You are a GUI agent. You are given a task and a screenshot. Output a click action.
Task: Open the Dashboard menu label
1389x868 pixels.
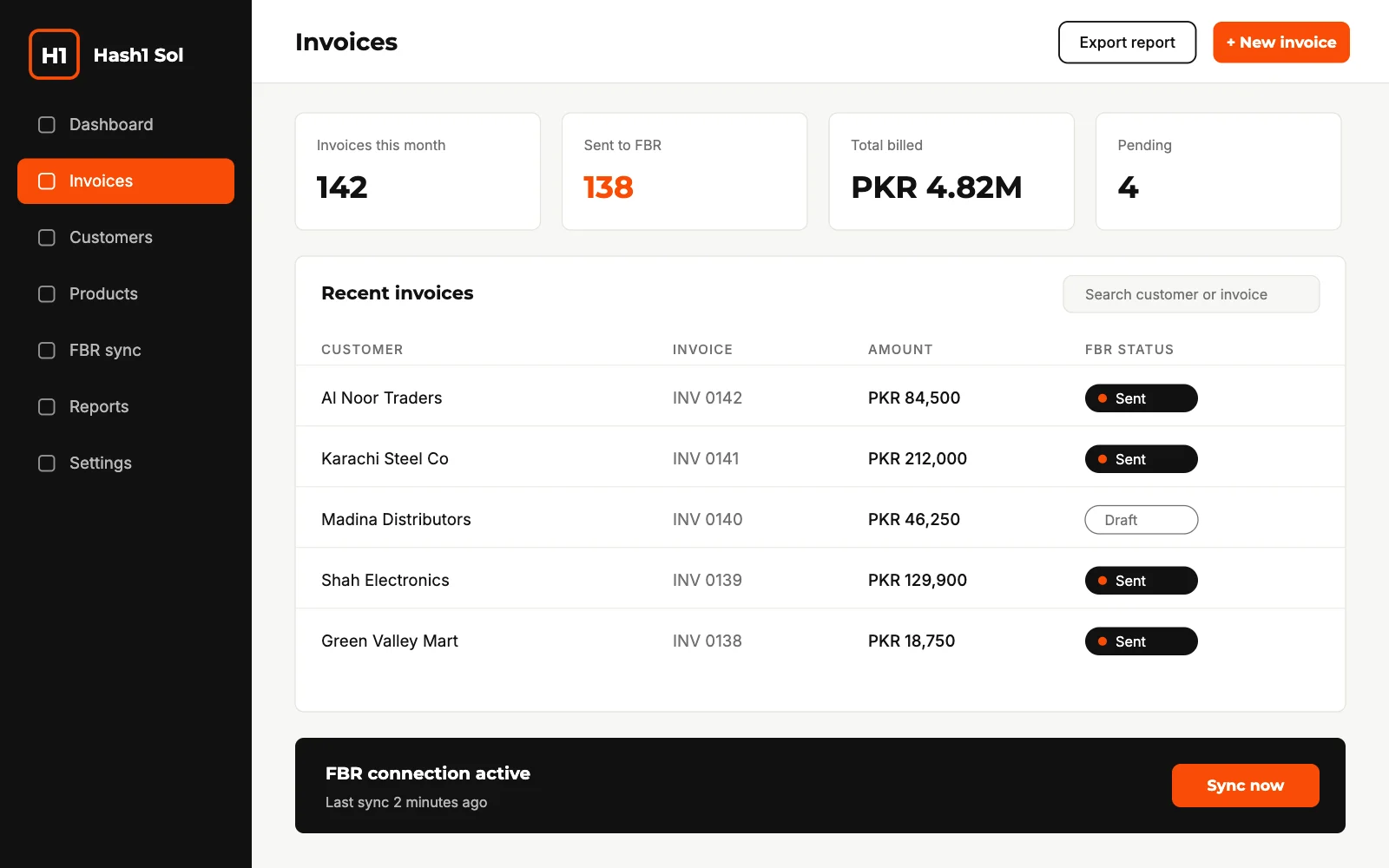click(111, 125)
